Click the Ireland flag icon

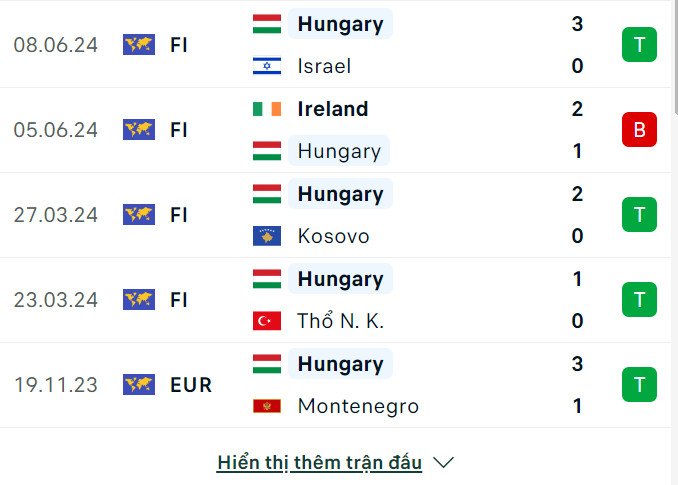pyautogui.click(x=267, y=109)
